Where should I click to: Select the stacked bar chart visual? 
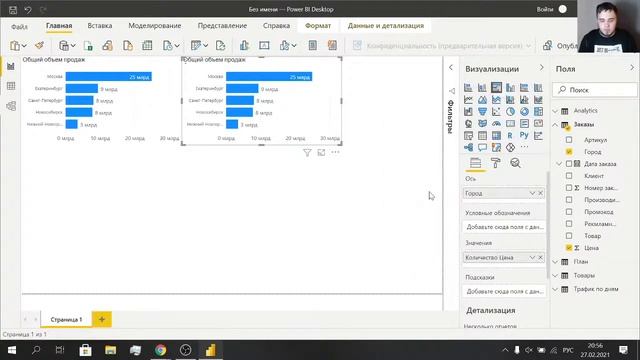pos(468,87)
